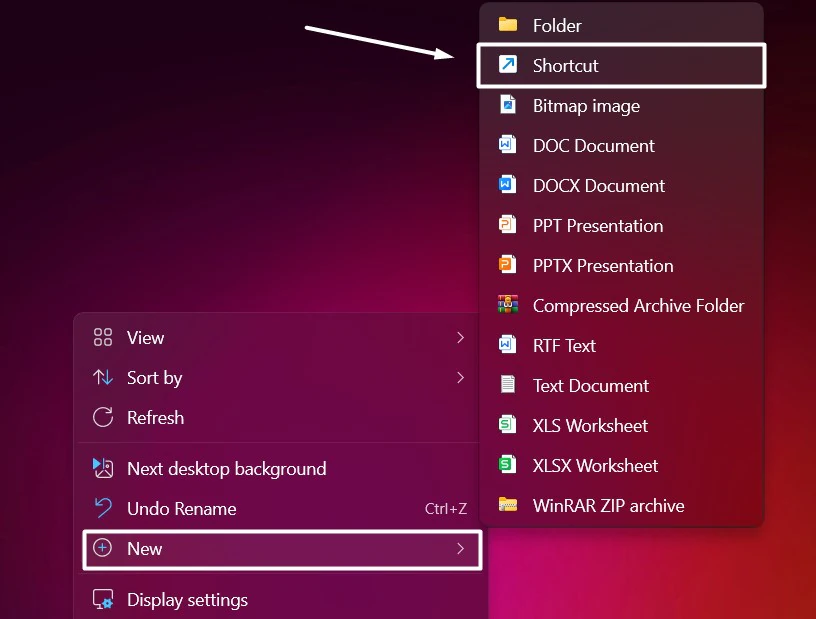Click the up-down arrows Sort by icon
The height and width of the screenshot is (619, 816).
click(x=103, y=377)
